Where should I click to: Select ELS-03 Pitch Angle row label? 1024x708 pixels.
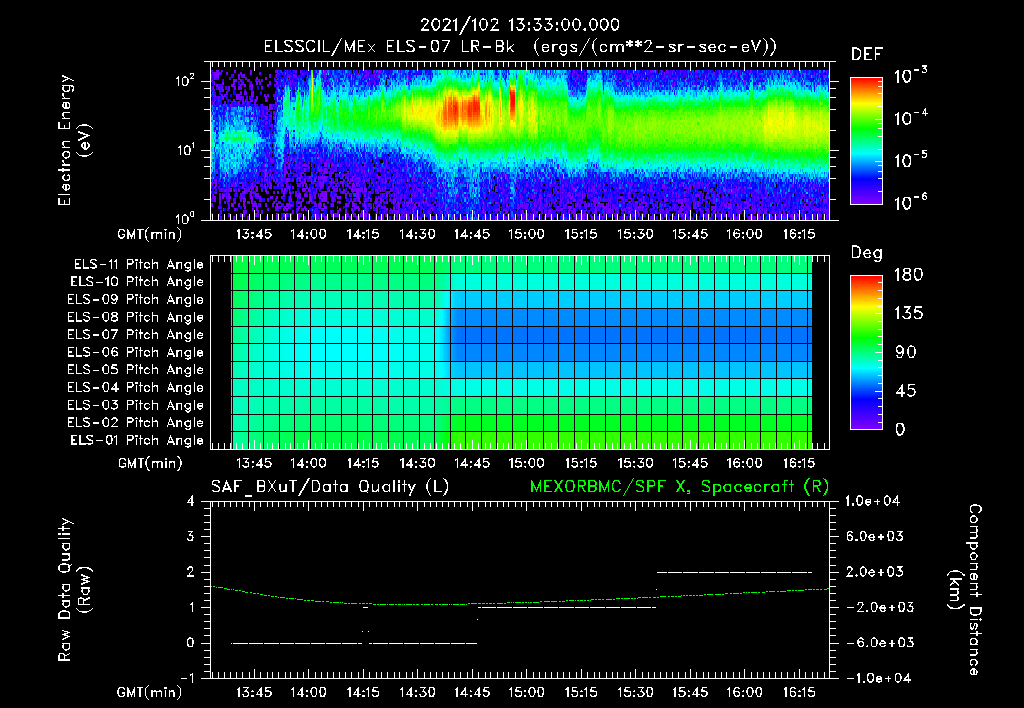[135, 405]
